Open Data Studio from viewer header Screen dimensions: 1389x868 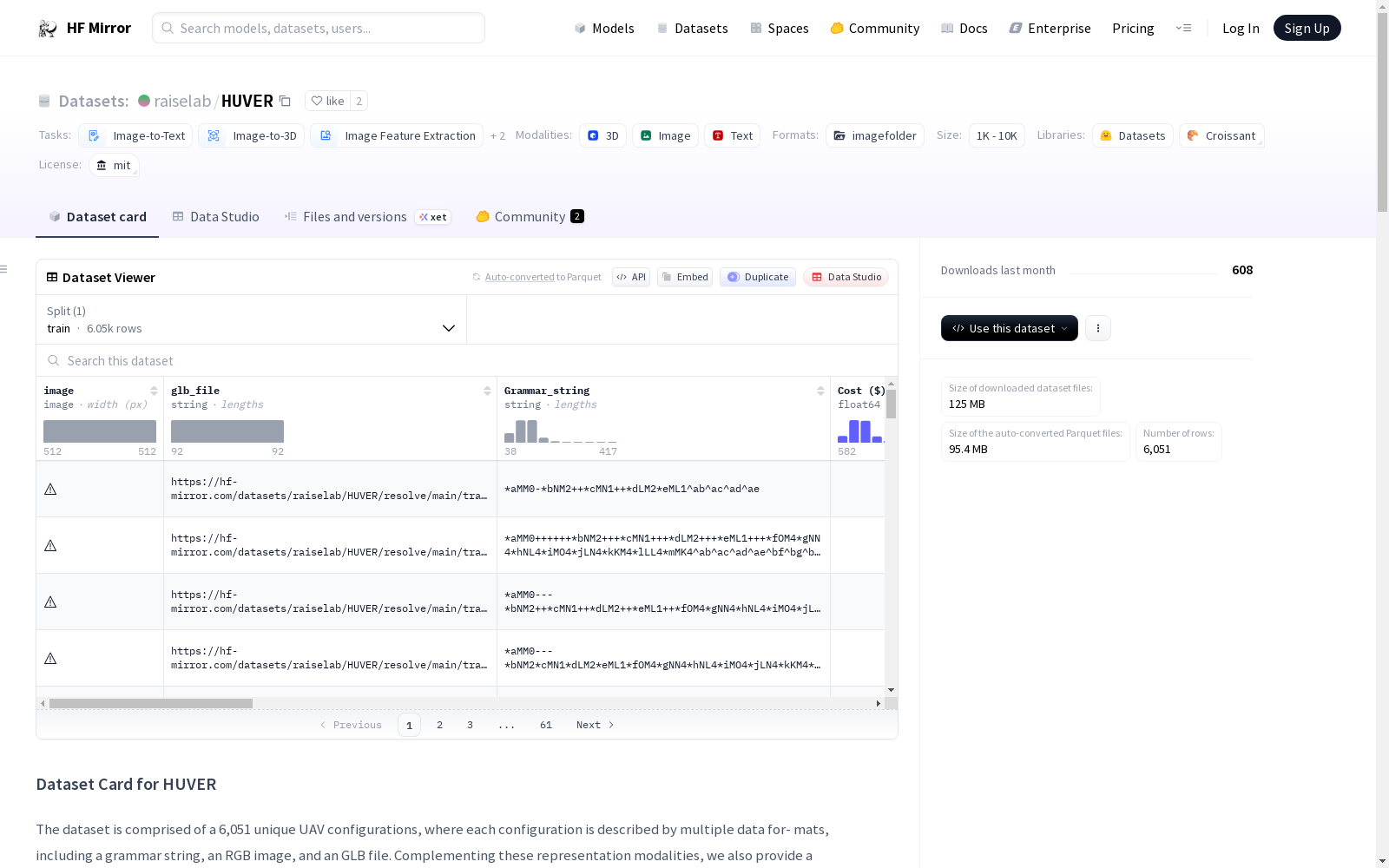(846, 277)
